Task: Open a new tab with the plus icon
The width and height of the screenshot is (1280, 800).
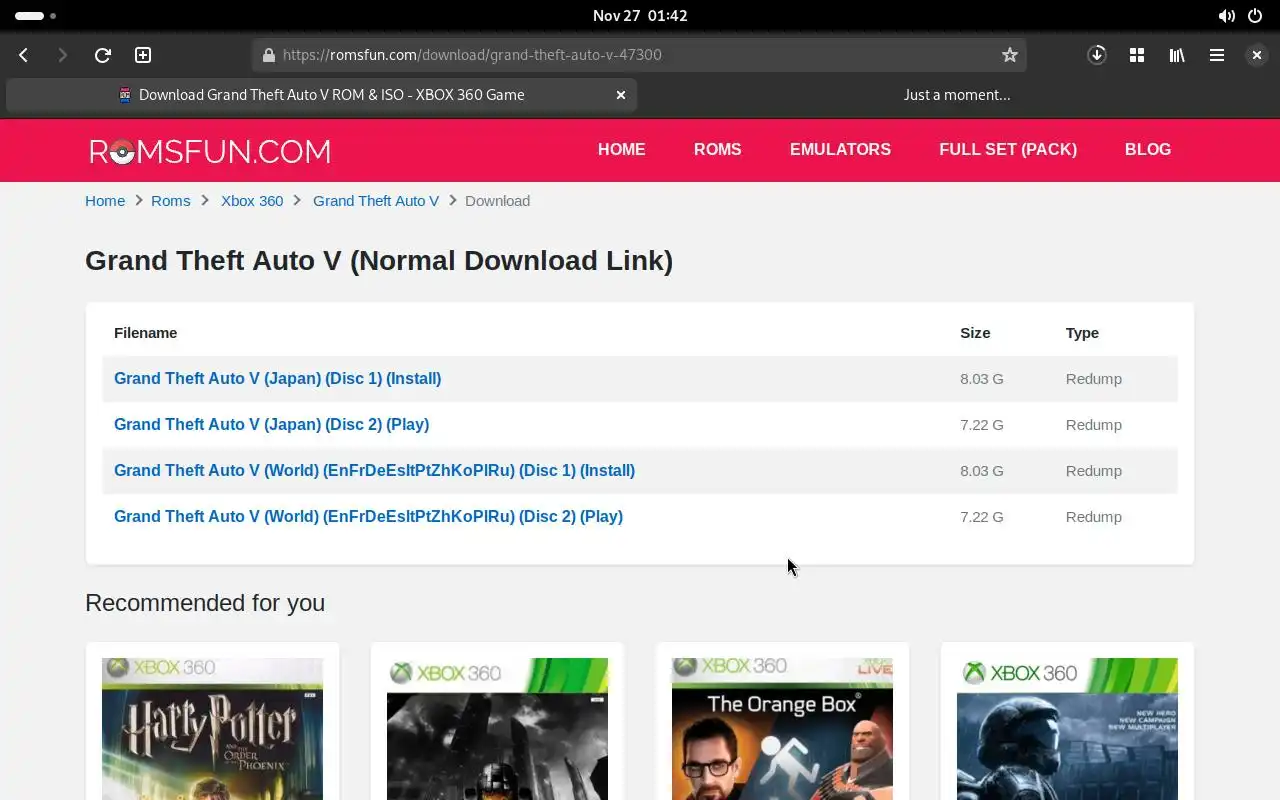Action: point(143,55)
